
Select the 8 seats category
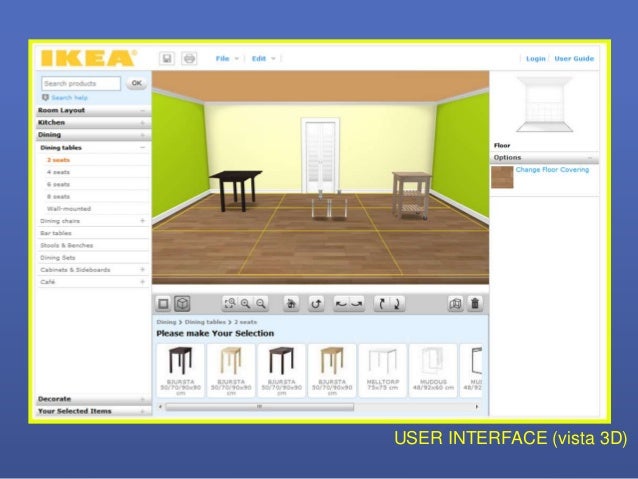[x=58, y=197]
